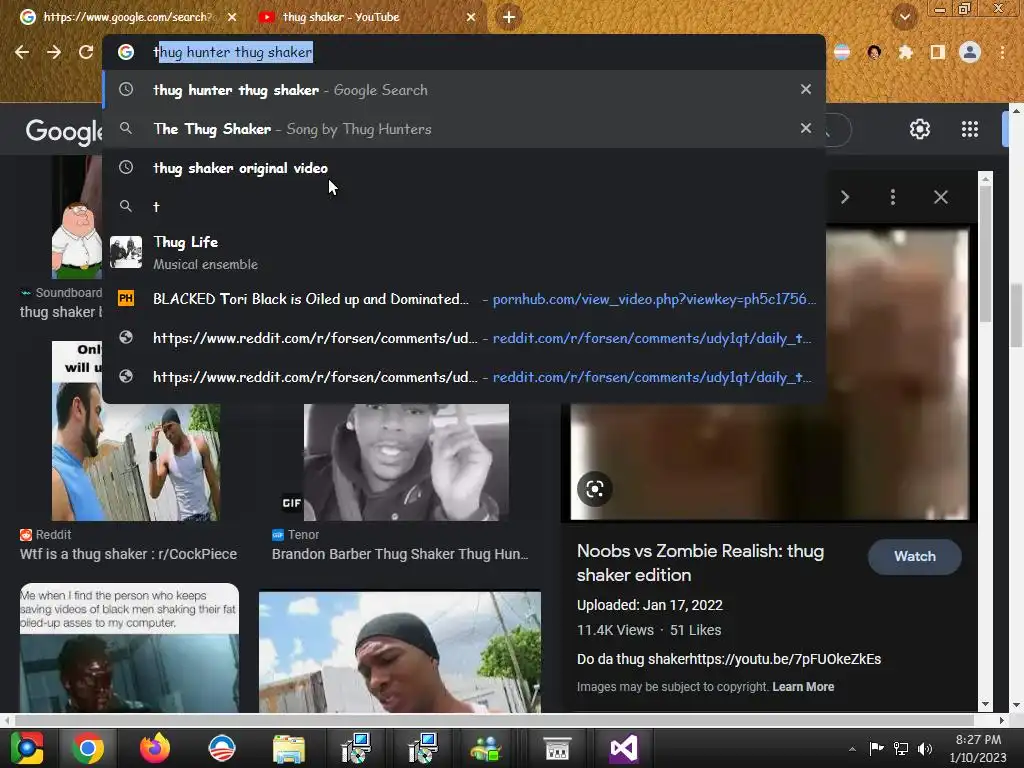Remove 'The Thug Shaker' suggestion with its X
The height and width of the screenshot is (768, 1024).
coord(806,128)
